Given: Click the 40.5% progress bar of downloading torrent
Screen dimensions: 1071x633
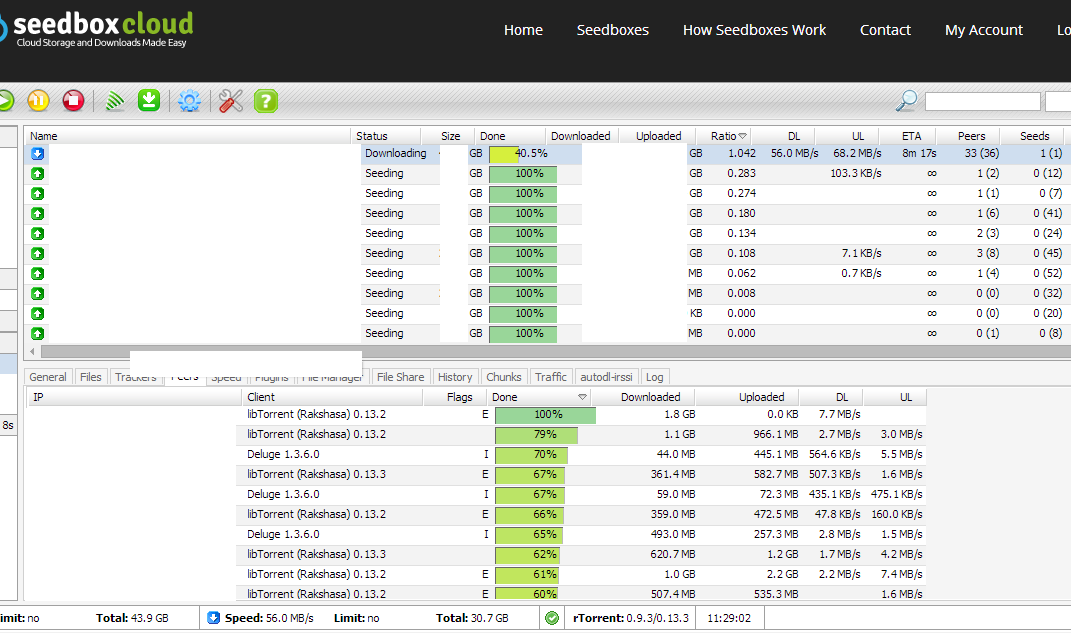Looking at the screenshot, I should (x=523, y=154).
